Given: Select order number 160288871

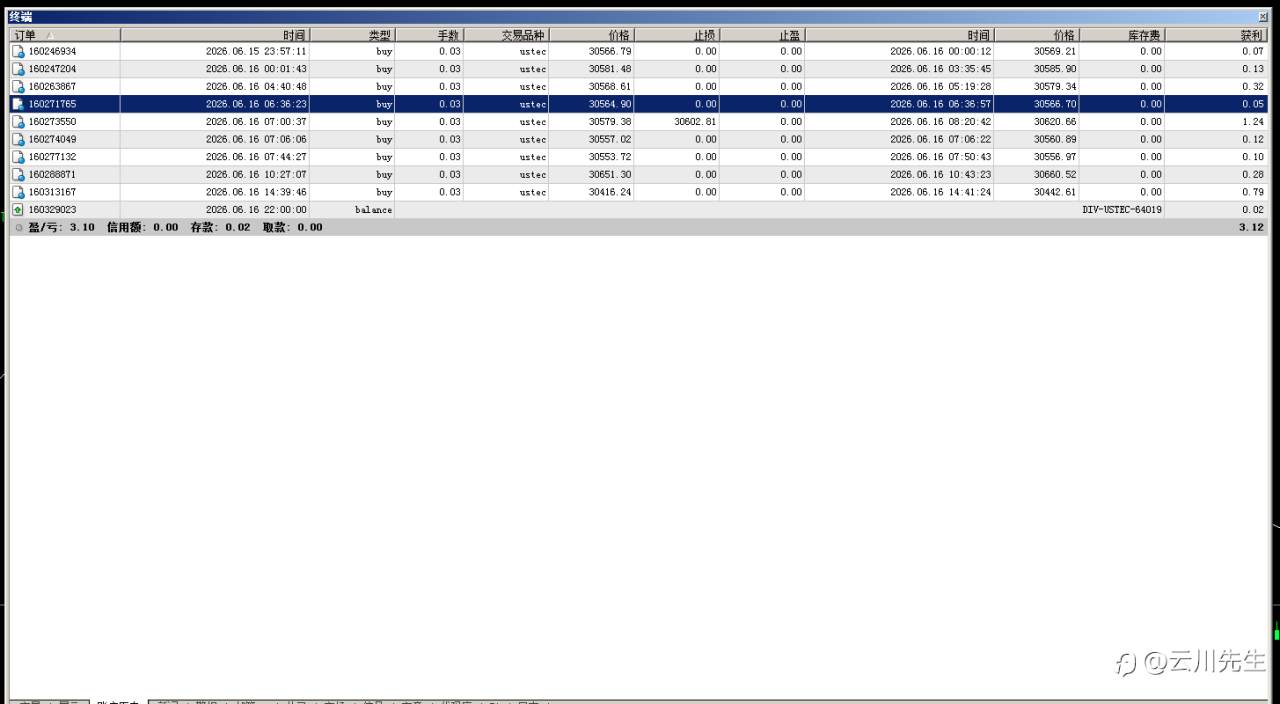Looking at the screenshot, I should (52, 174).
